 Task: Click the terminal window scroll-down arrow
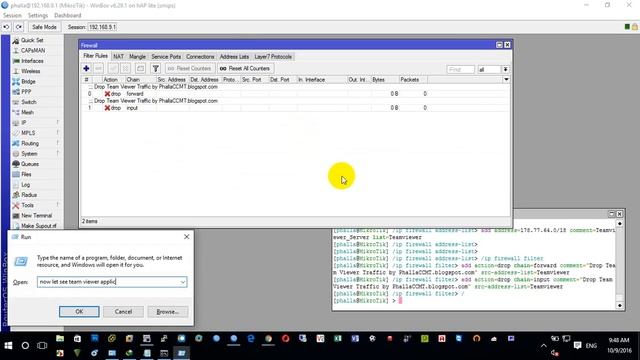[619, 305]
